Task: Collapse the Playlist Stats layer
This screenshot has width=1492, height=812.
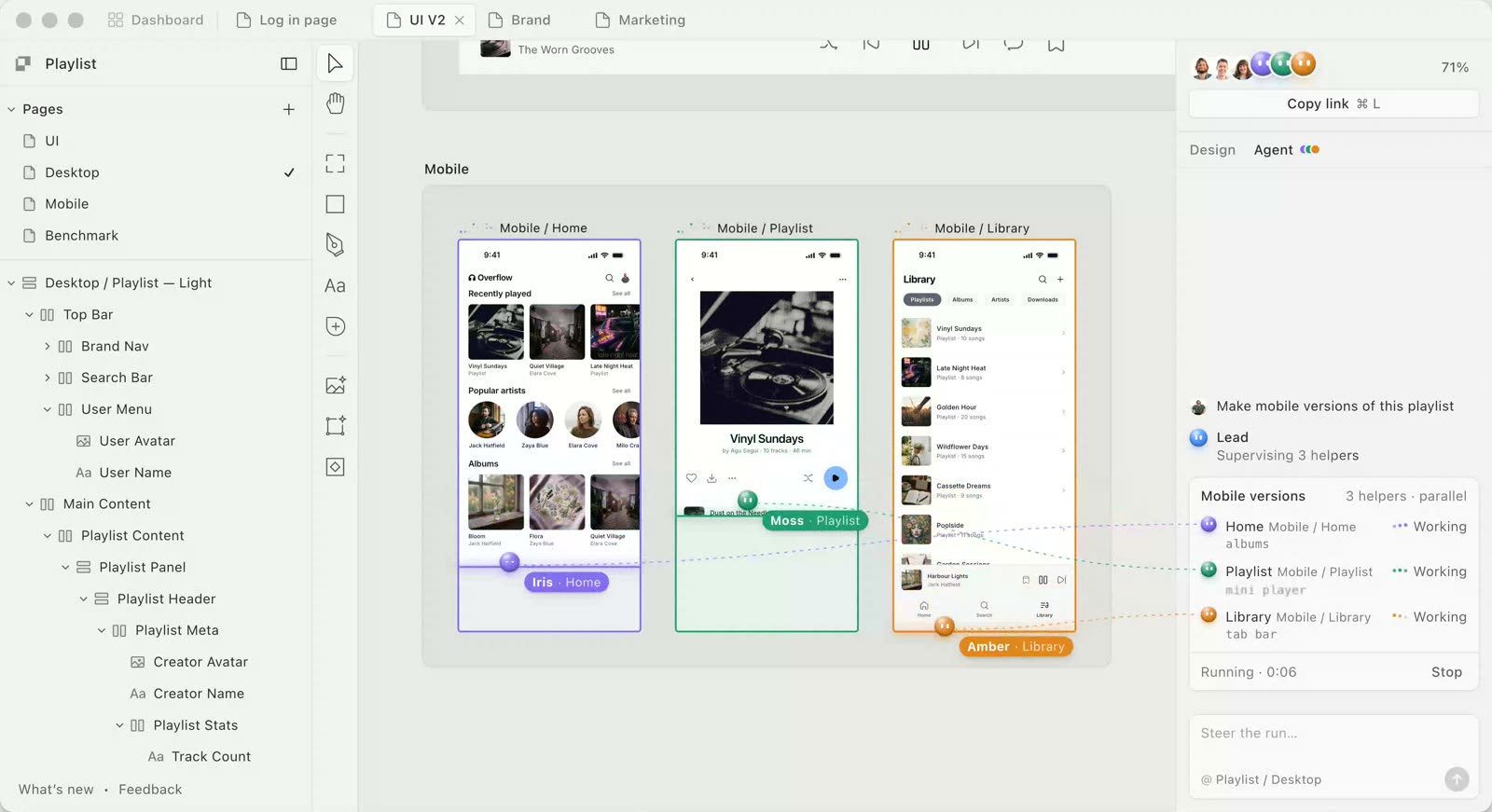Action: pyautogui.click(x=119, y=725)
